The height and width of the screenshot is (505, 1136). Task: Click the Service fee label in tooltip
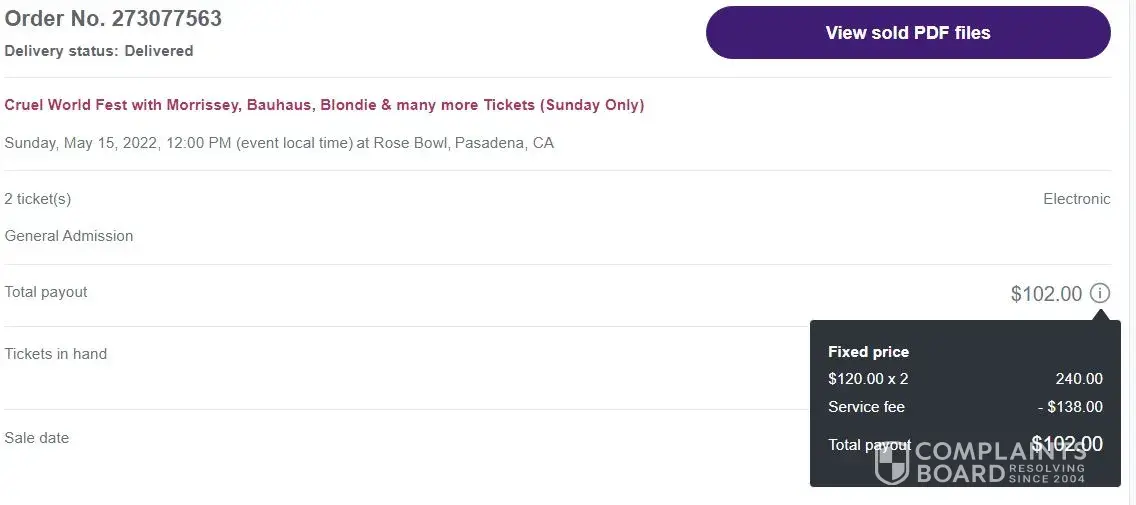pyautogui.click(x=866, y=407)
